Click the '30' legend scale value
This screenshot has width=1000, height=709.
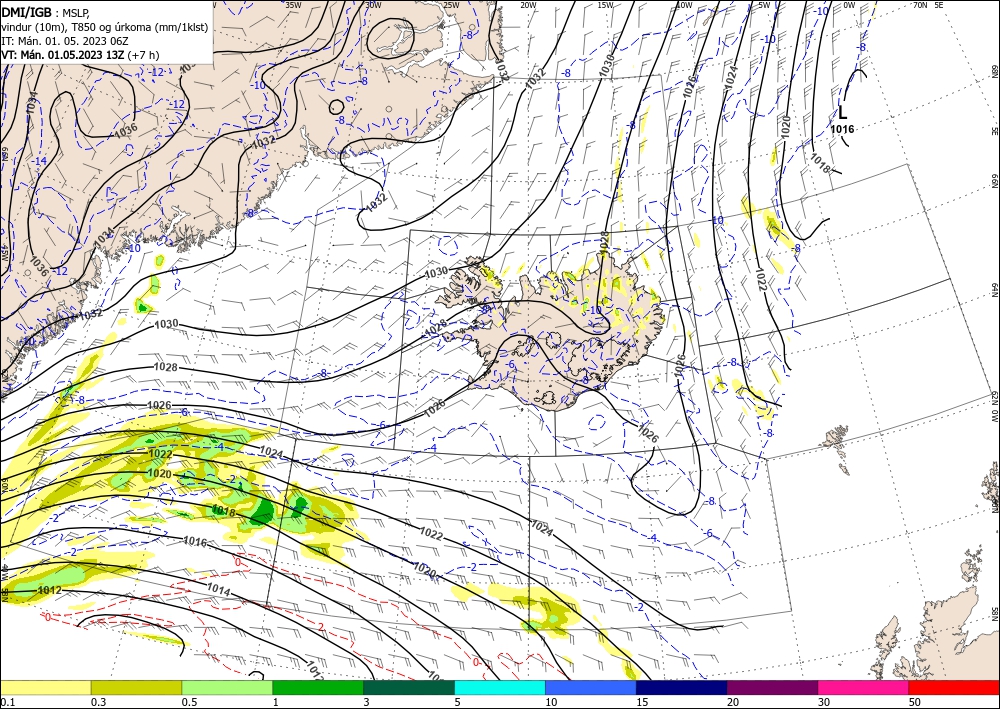click(x=824, y=702)
